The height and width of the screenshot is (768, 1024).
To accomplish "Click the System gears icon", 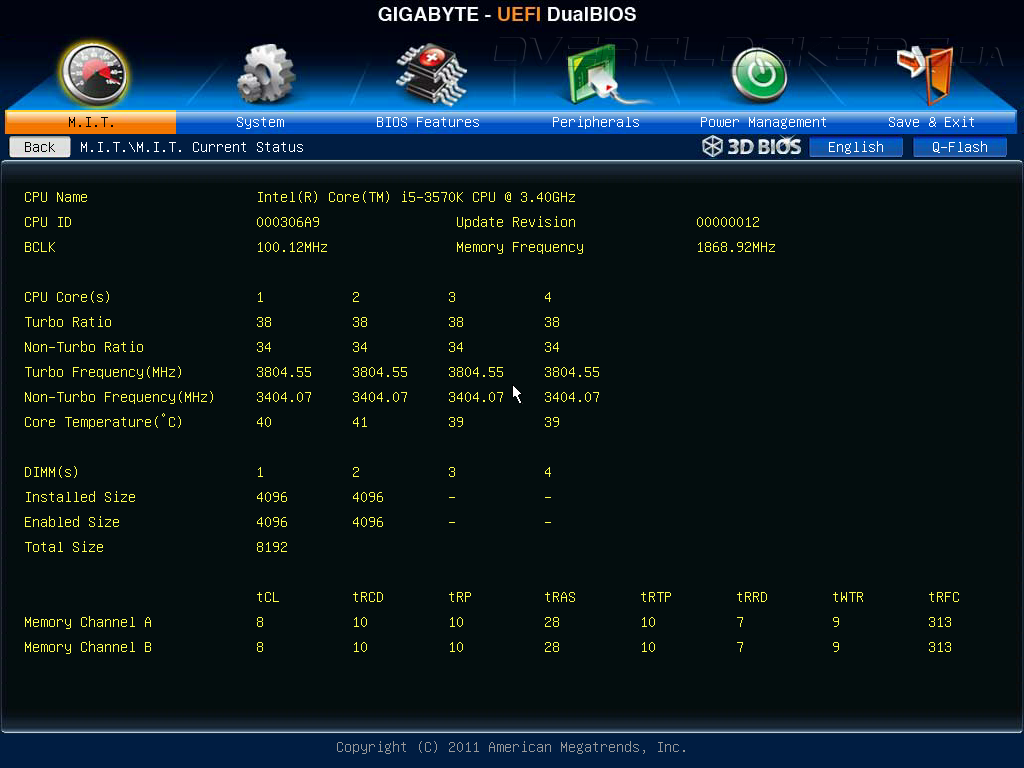I will [x=266, y=74].
